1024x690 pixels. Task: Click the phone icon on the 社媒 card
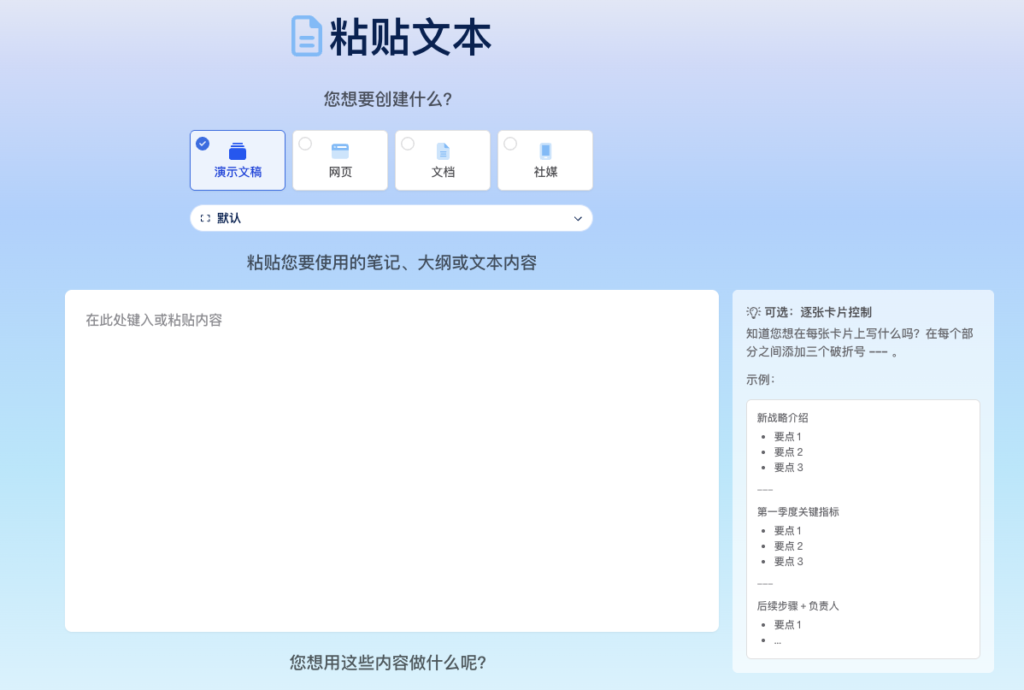pyautogui.click(x=545, y=152)
